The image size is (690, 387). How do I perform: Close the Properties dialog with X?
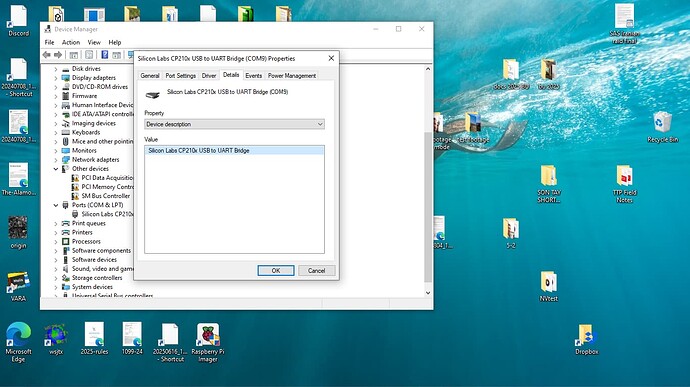pos(331,58)
